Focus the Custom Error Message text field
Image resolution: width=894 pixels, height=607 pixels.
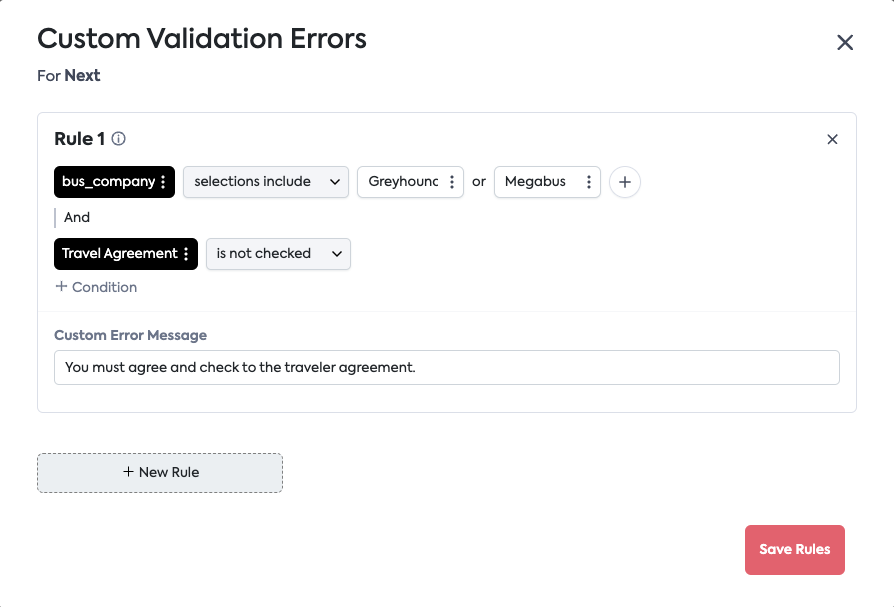[x=446, y=367]
